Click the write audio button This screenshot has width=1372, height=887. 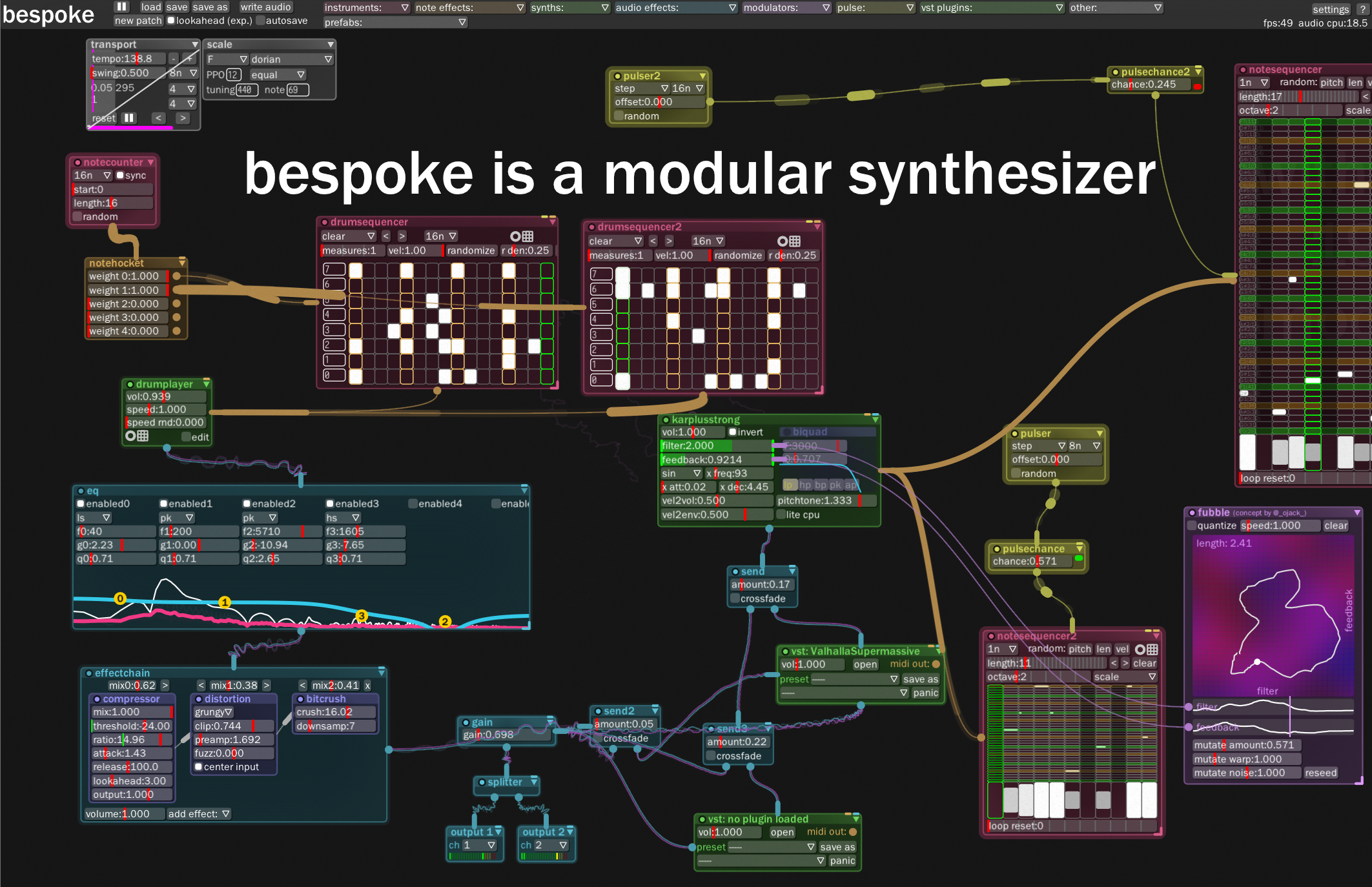[x=265, y=7]
